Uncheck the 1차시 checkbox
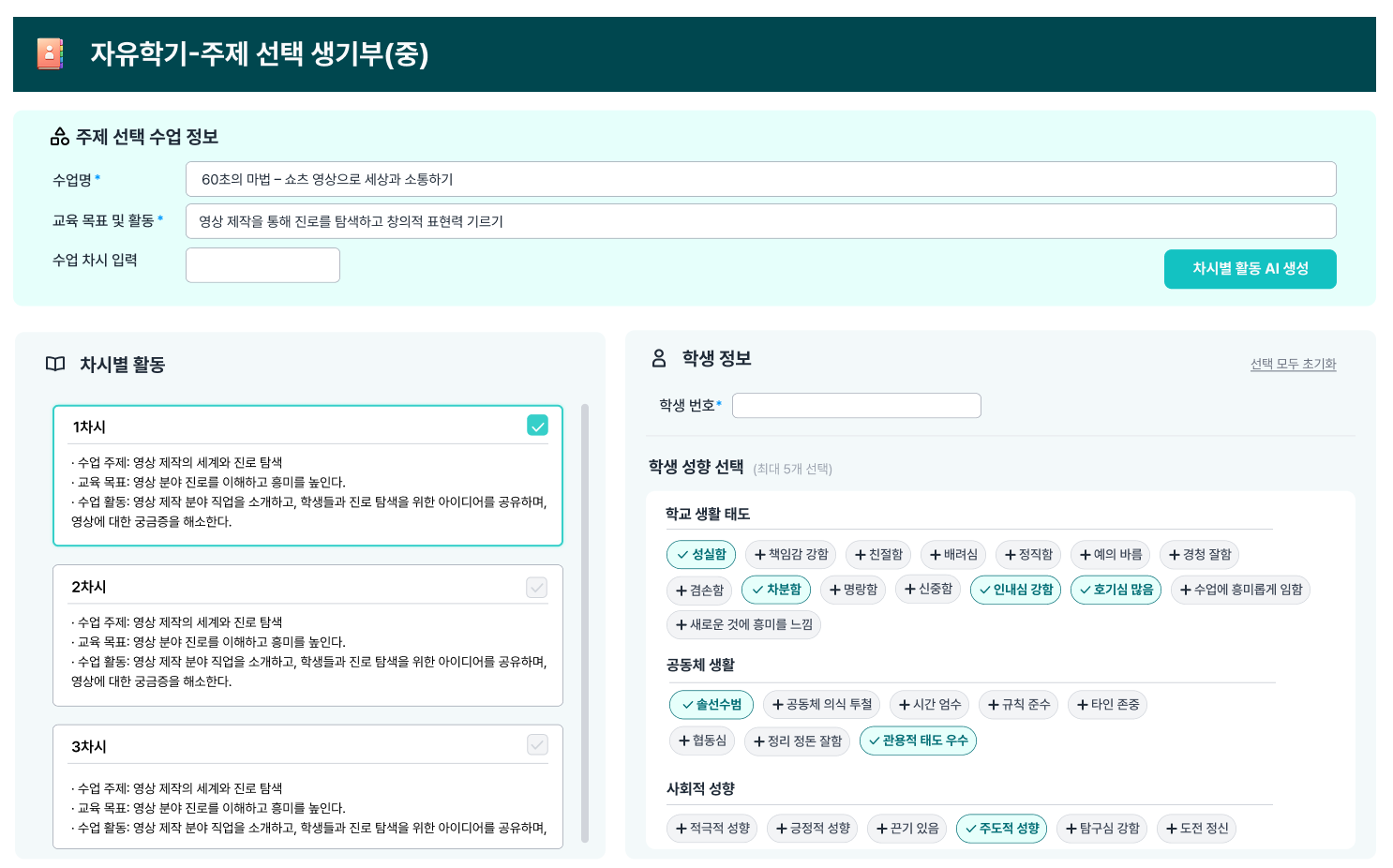The height and width of the screenshot is (868, 1393). tap(537, 426)
